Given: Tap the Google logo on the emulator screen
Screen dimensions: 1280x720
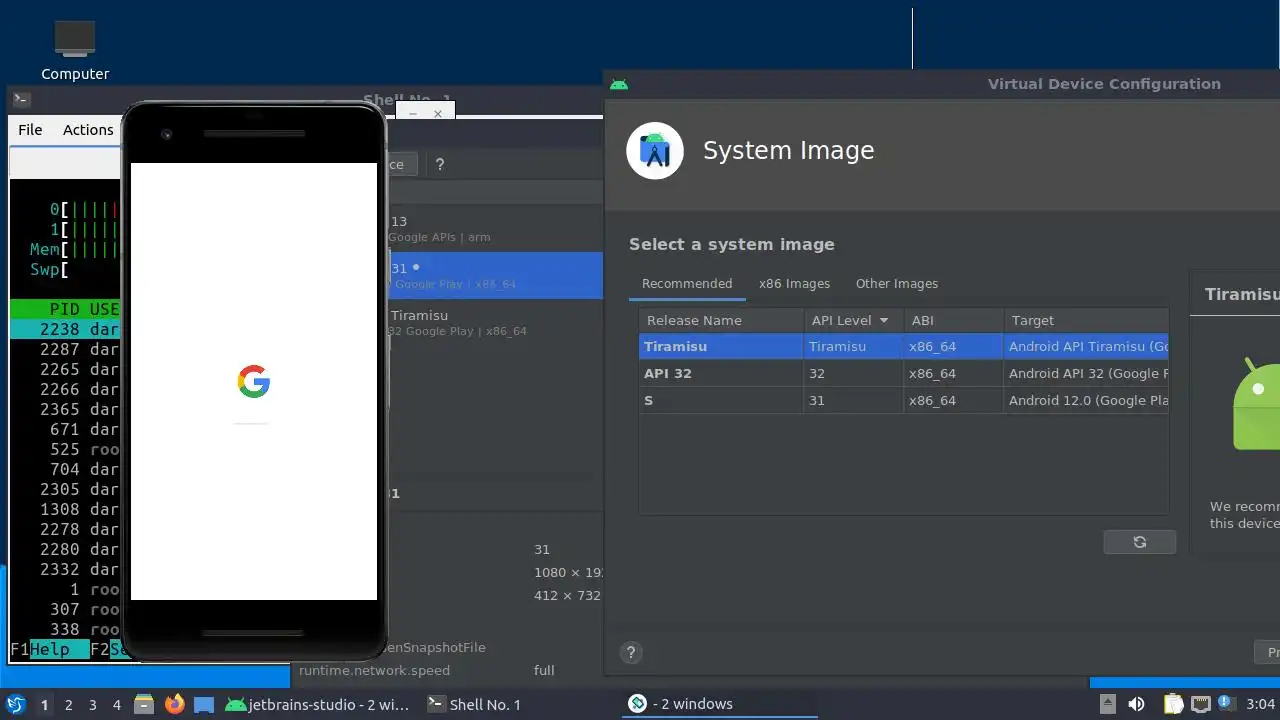Looking at the screenshot, I should tap(254, 382).
